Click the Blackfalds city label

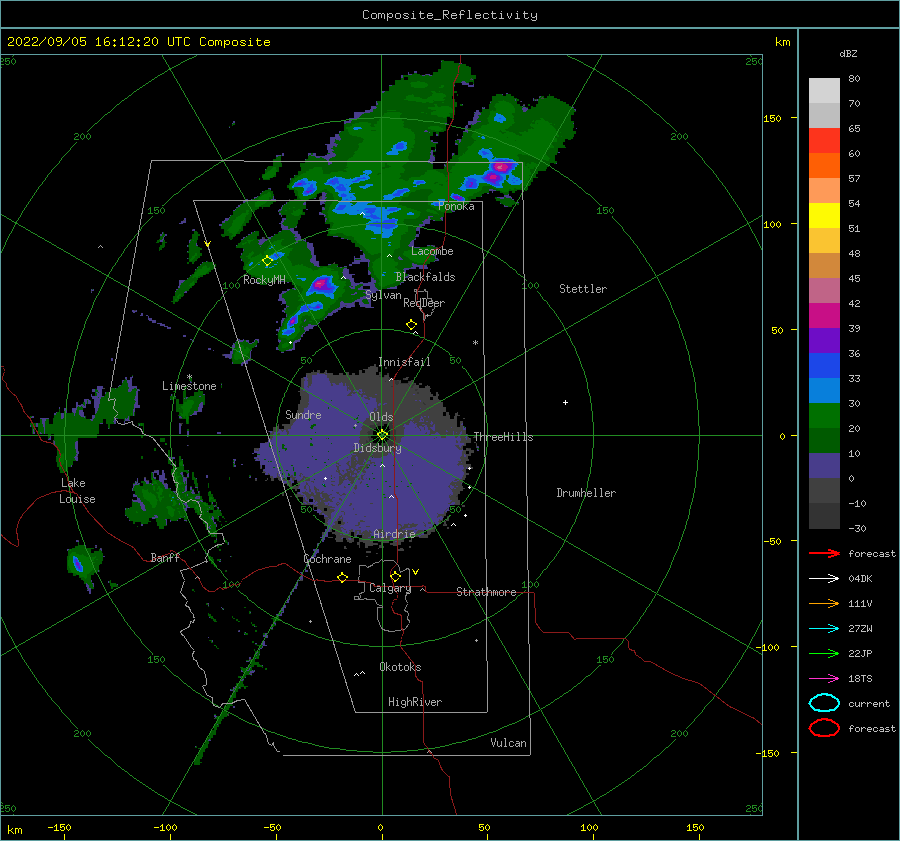click(x=425, y=277)
